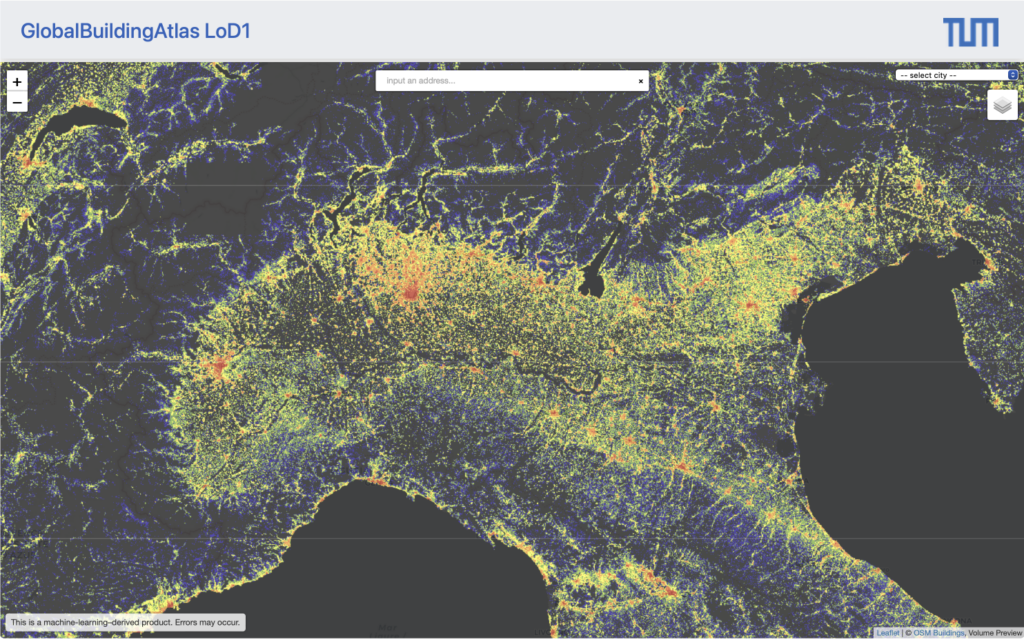The height and width of the screenshot is (640, 1024).
Task: Click the GlobalBuildingAtlas LoD1 title
Action: (x=134, y=31)
